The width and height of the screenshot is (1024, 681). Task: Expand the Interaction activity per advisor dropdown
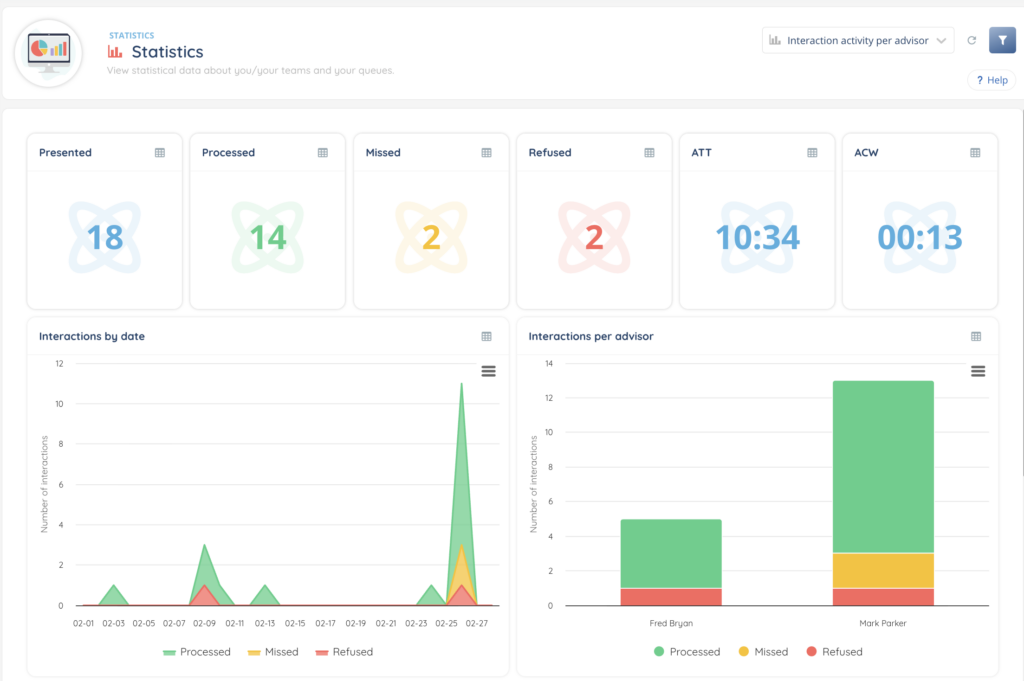tap(858, 41)
